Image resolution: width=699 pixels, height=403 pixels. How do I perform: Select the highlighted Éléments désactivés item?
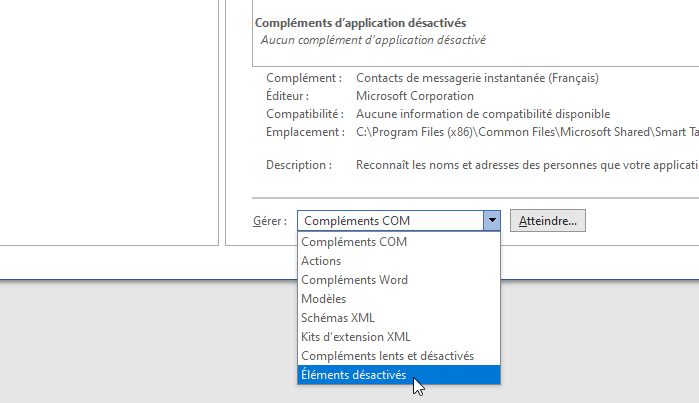click(x=354, y=375)
